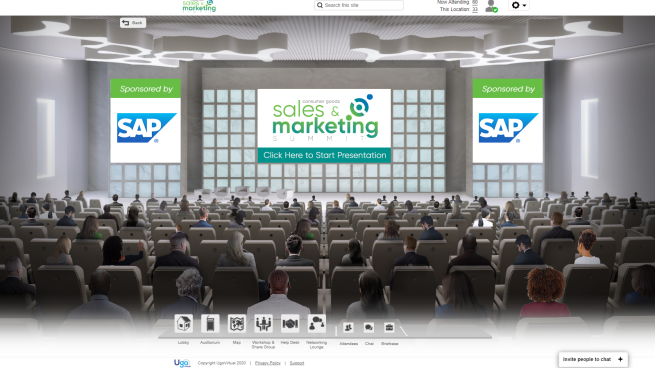Open the Briefcase icon

[389, 328]
